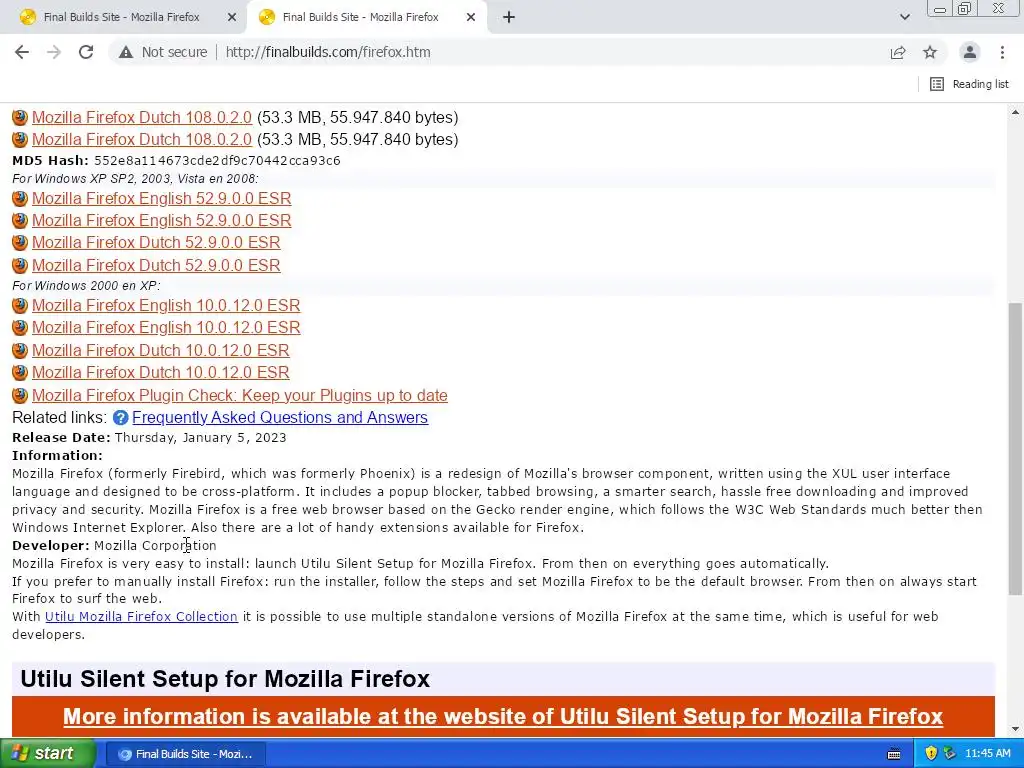1024x768 pixels.
Task: Open Frequently Asked Questions and Answers link
Action: [280, 417]
